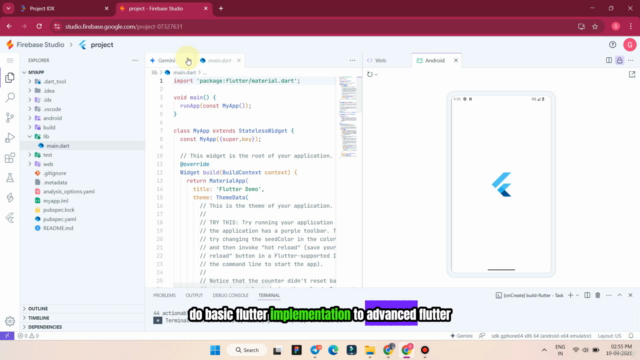Split the preview editor layout

tap(609, 60)
